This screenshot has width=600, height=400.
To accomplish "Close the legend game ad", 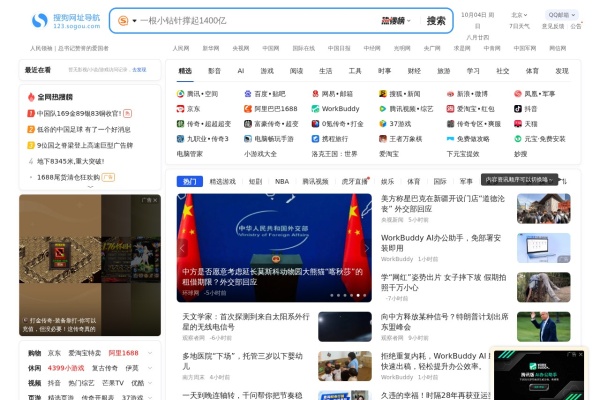I will coord(155,200).
